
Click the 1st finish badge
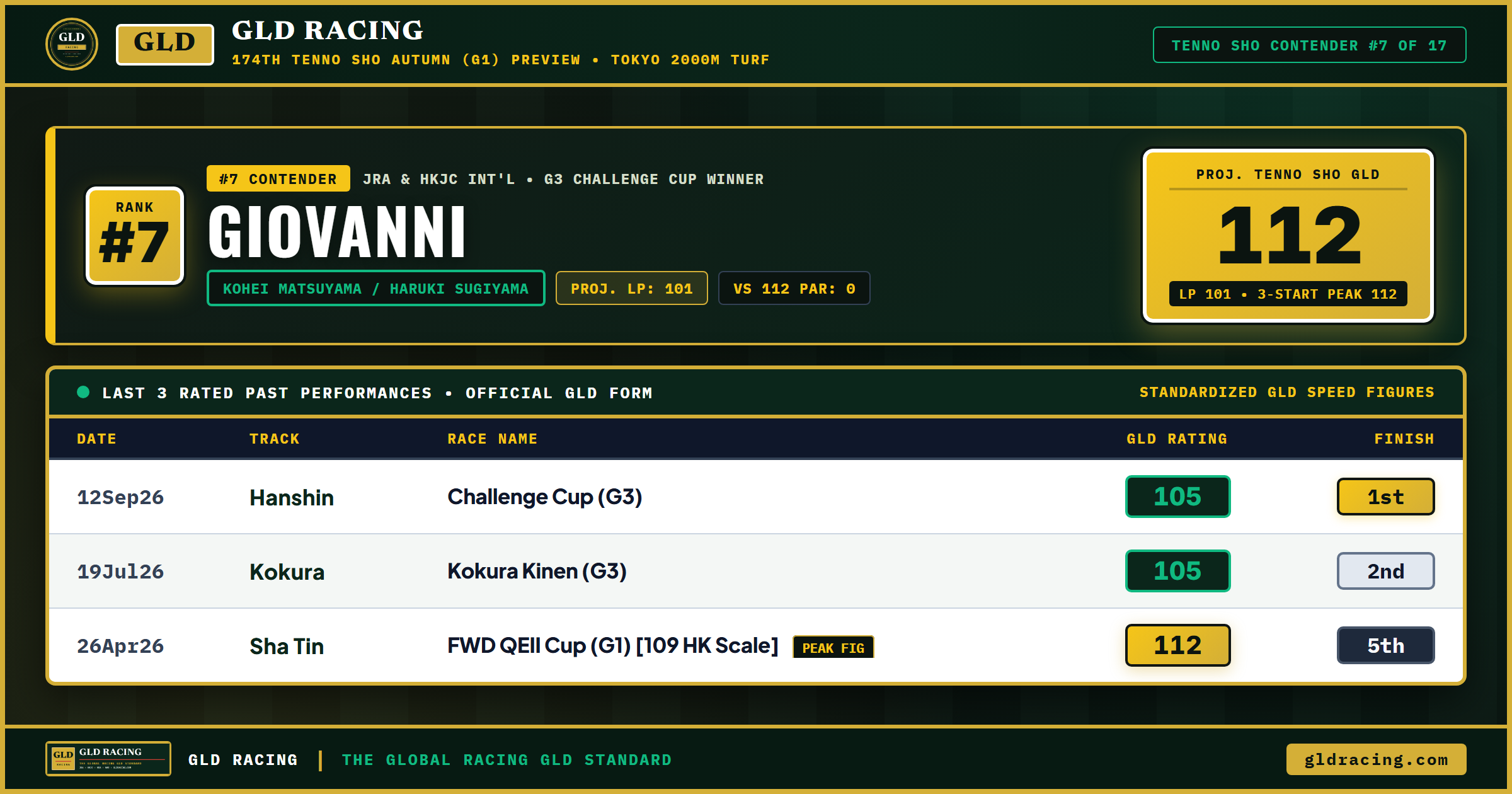[1385, 497]
